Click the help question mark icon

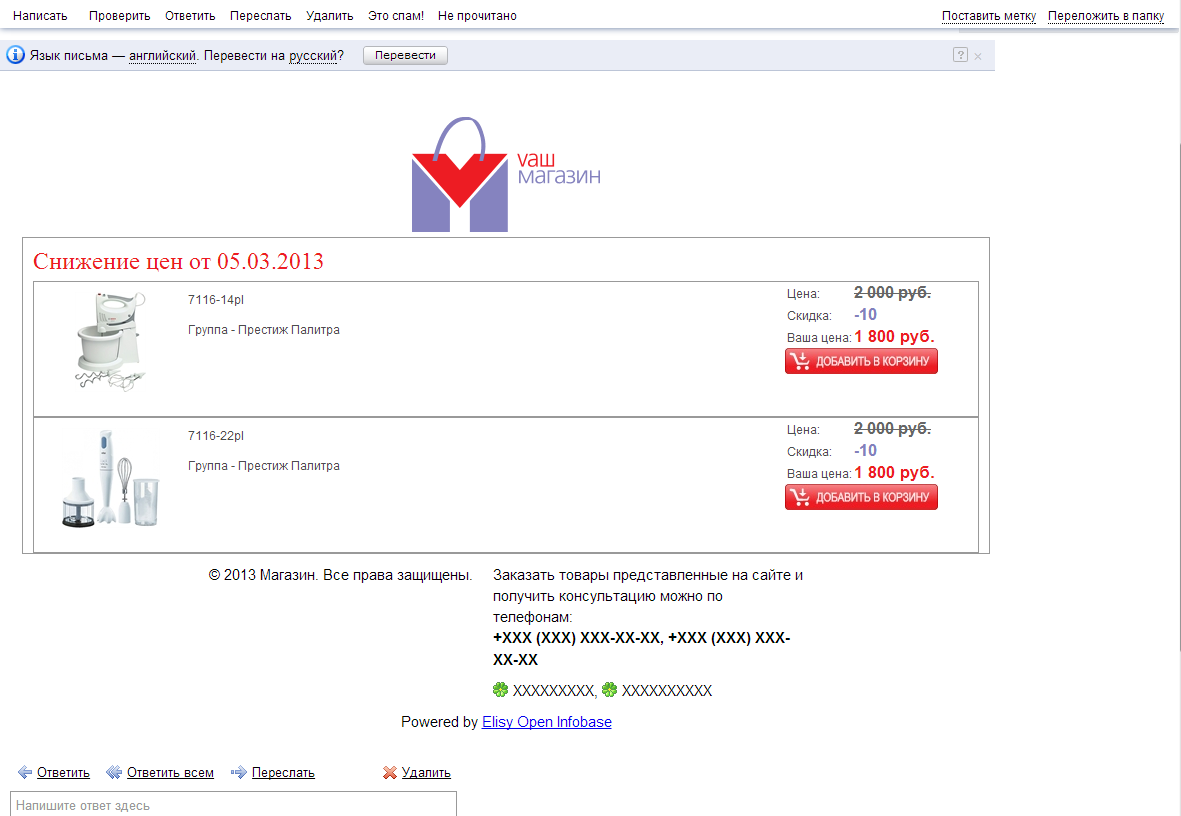960,55
